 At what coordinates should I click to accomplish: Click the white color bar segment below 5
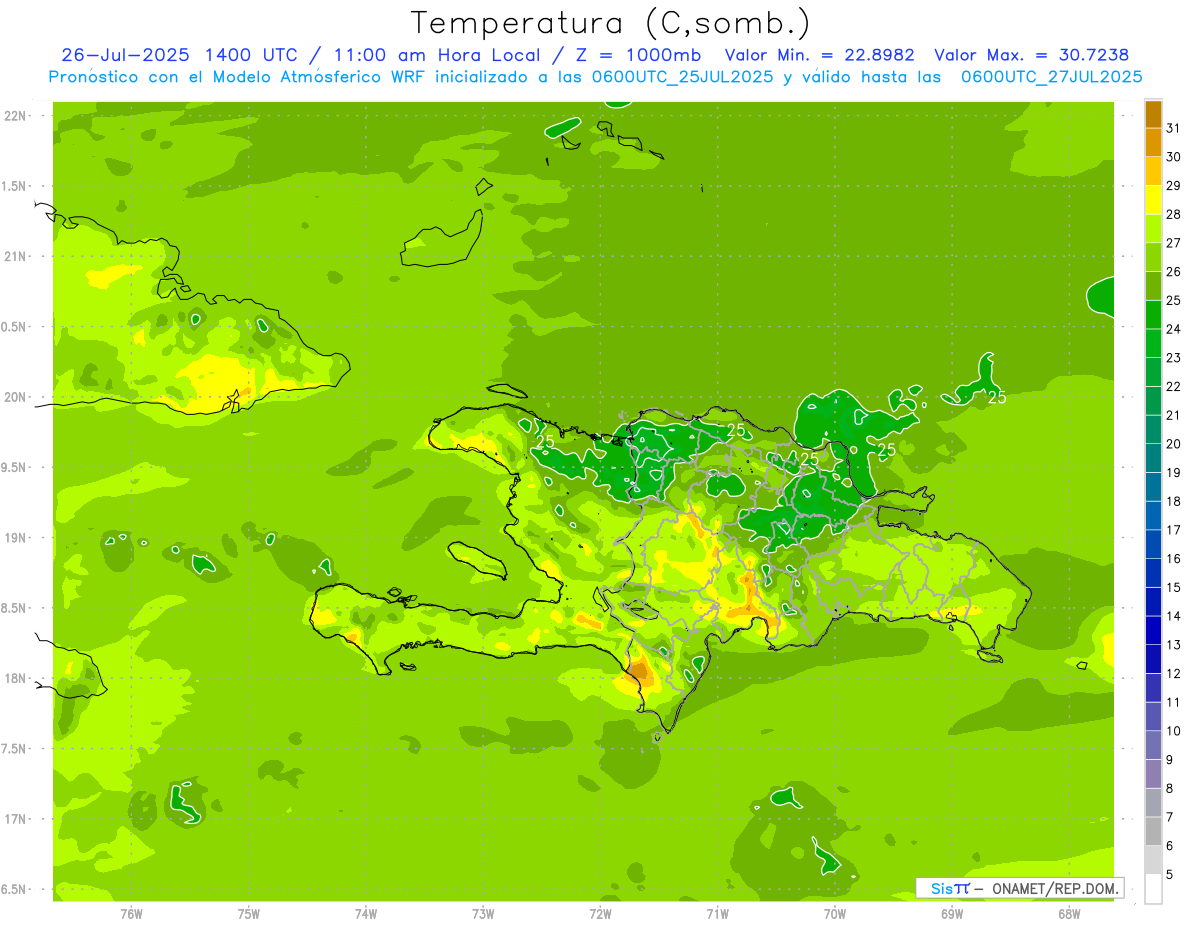click(x=1153, y=888)
